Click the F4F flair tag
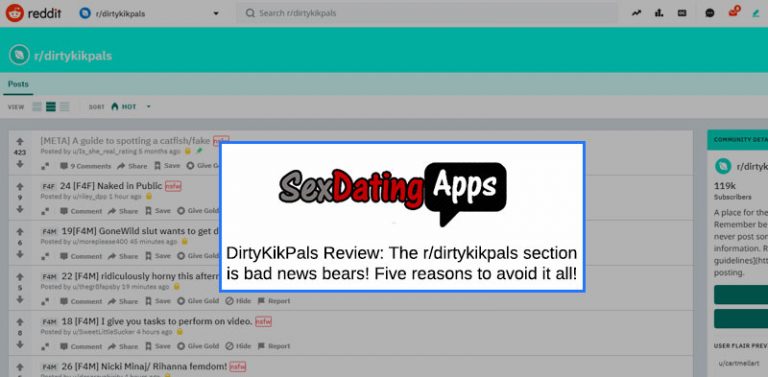 click(48, 187)
